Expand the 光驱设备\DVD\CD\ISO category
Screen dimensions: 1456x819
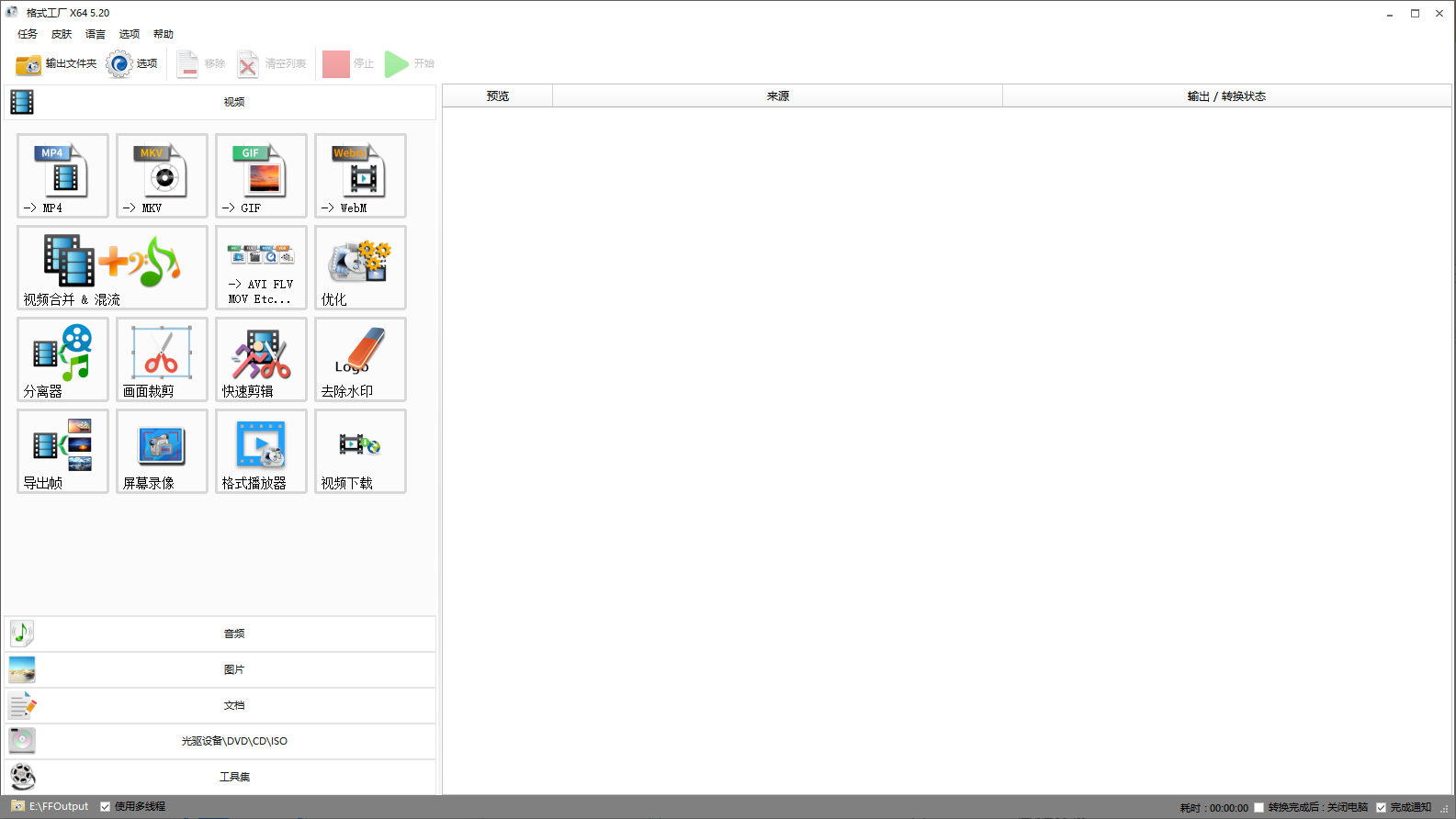[220, 741]
